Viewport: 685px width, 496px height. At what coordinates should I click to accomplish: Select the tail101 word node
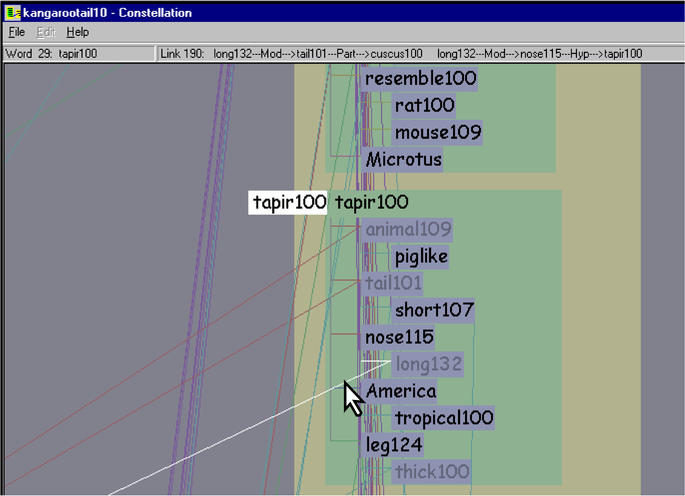click(393, 284)
